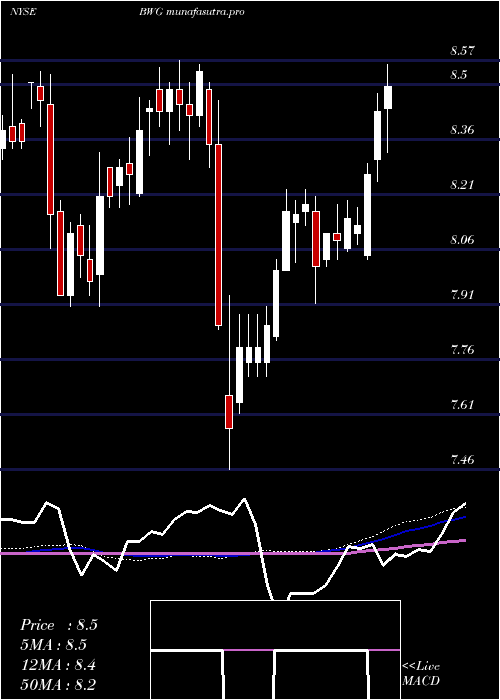Select the 8.21 price axis label
The width and height of the screenshot is (500, 700).
[x=462, y=185]
